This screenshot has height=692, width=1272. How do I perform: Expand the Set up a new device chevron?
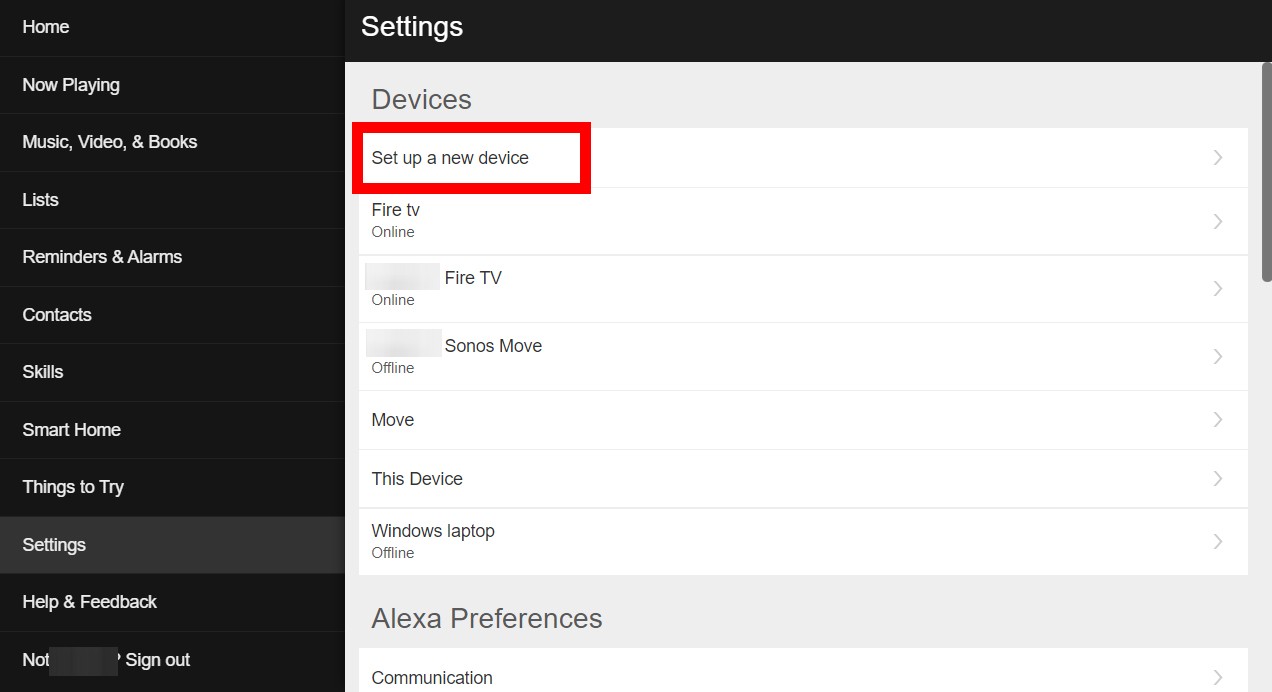pyautogui.click(x=1217, y=157)
